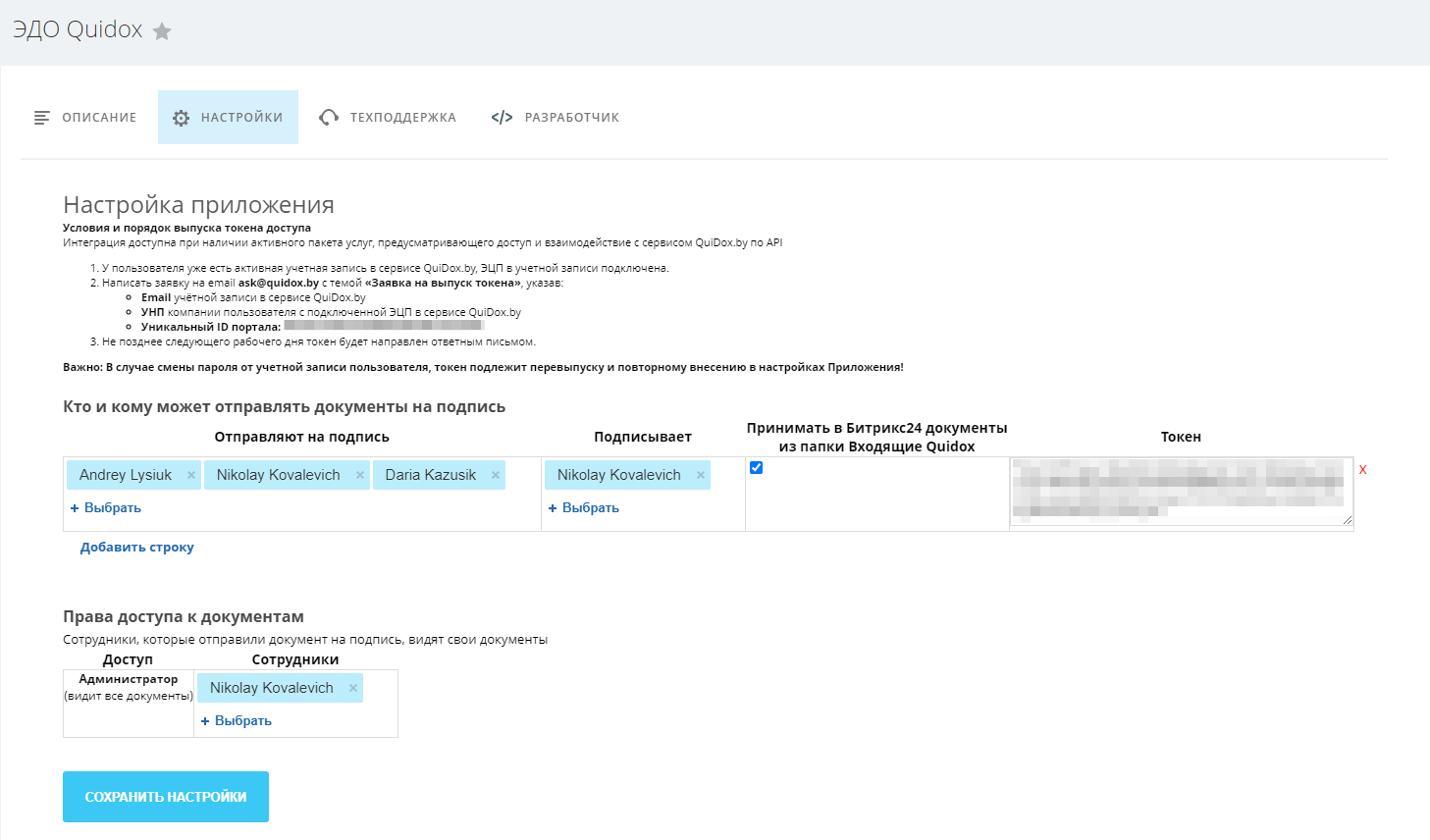Remove Nikolay Kovalevich from signer column
Viewport: 1430px width, 840px height.
pos(701,475)
